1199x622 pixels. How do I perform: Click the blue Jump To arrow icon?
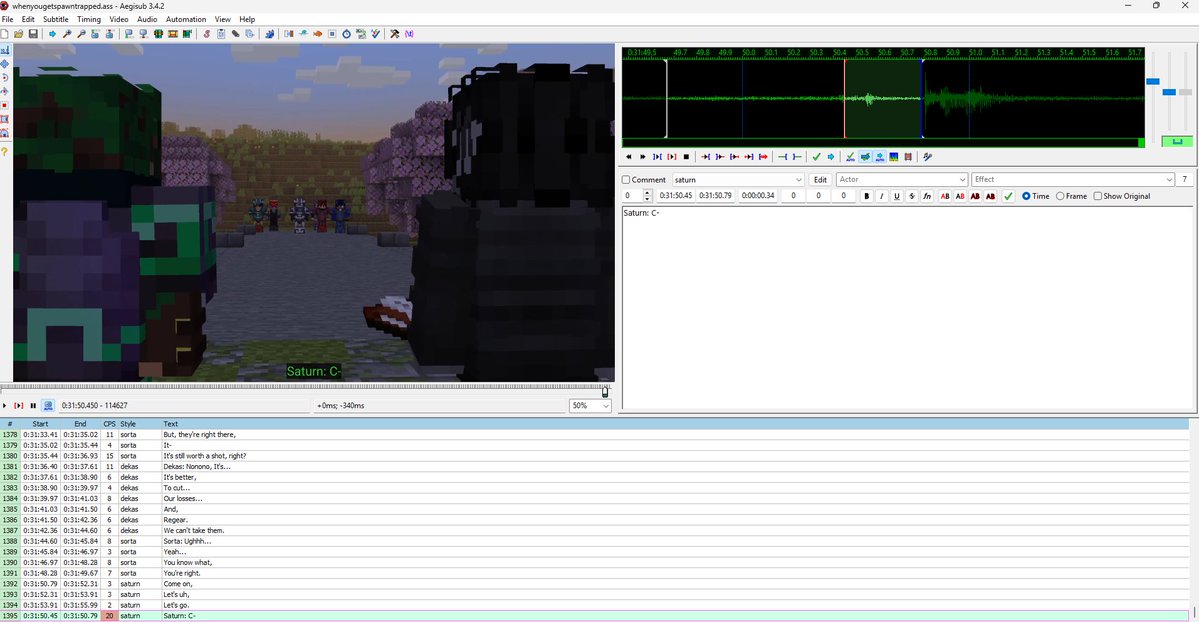[52, 34]
